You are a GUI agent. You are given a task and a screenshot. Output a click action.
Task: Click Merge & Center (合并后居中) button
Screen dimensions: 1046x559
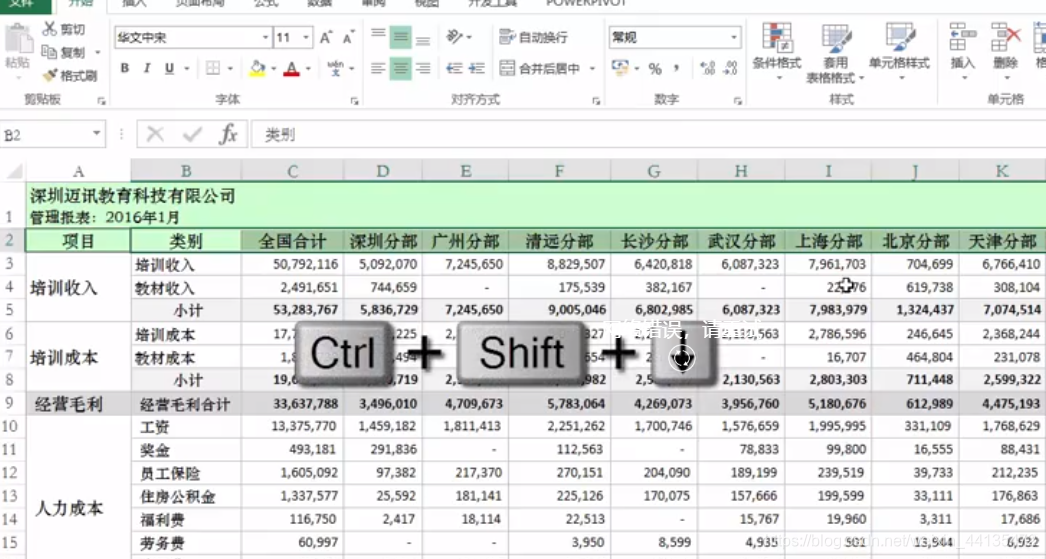pyautogui.click(x=540, y=68)
